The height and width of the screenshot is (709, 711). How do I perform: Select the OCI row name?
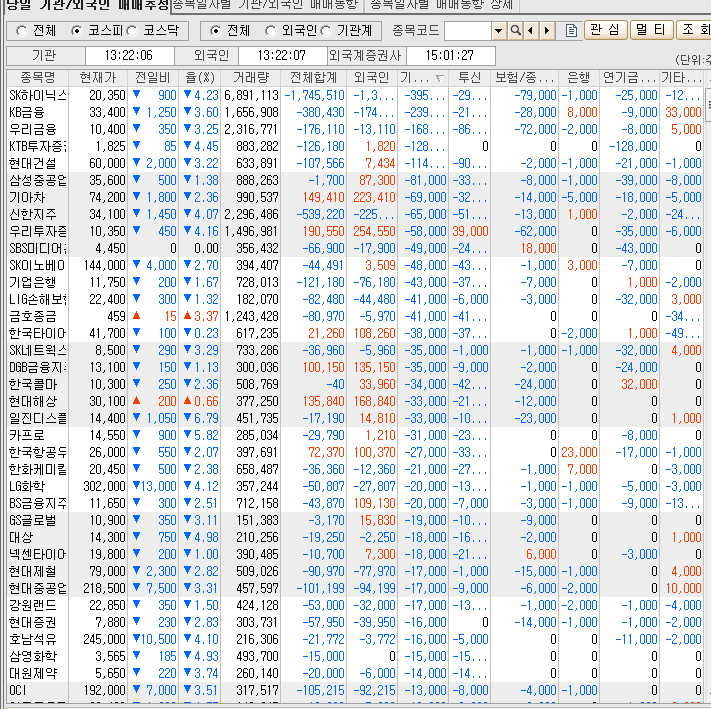[x=18, y=690]
